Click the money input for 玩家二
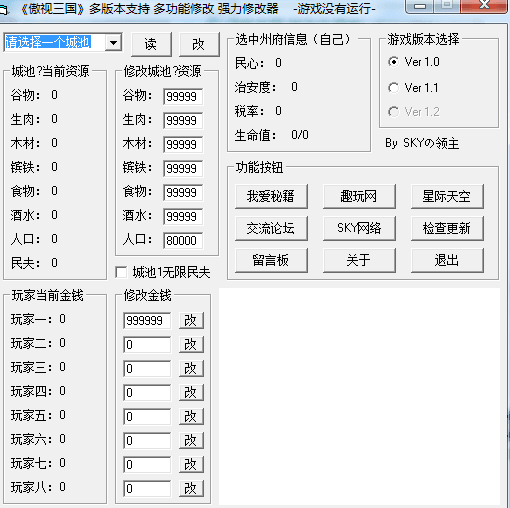Image resolution: width=510 pixels, height=508 pixels. (x=147, y=345)
